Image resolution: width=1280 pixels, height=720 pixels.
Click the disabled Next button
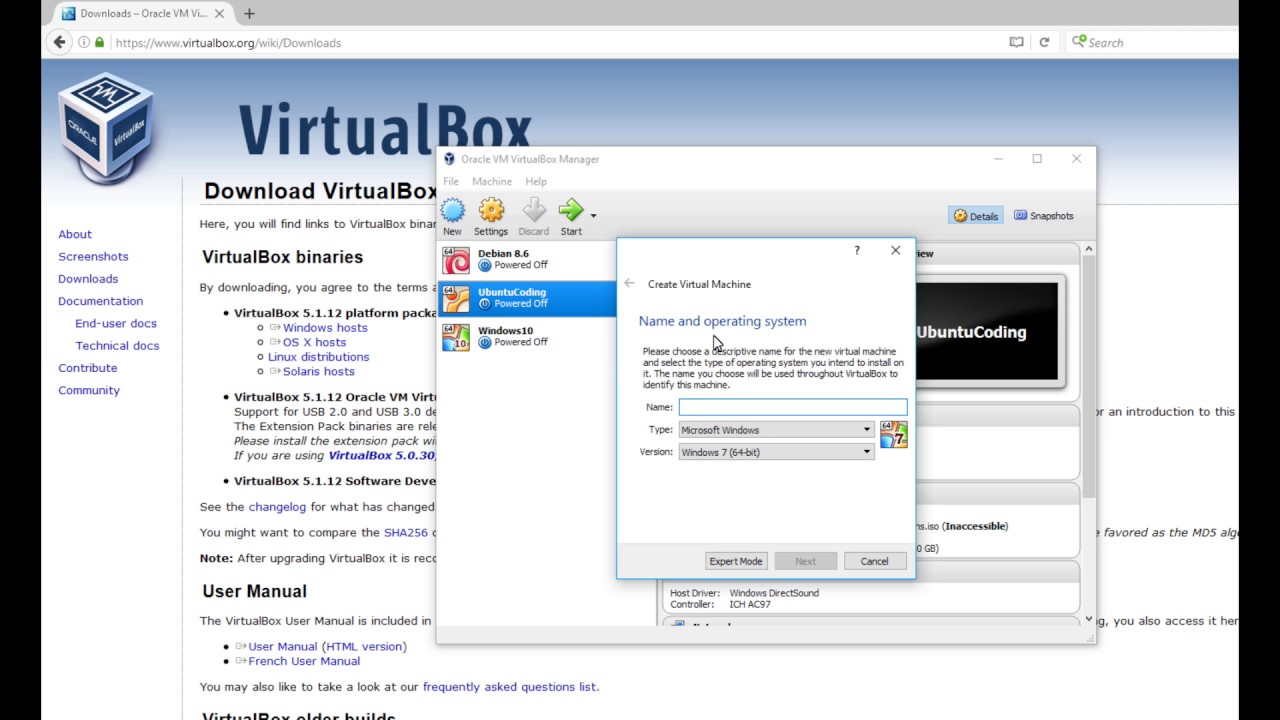point(805,561)
